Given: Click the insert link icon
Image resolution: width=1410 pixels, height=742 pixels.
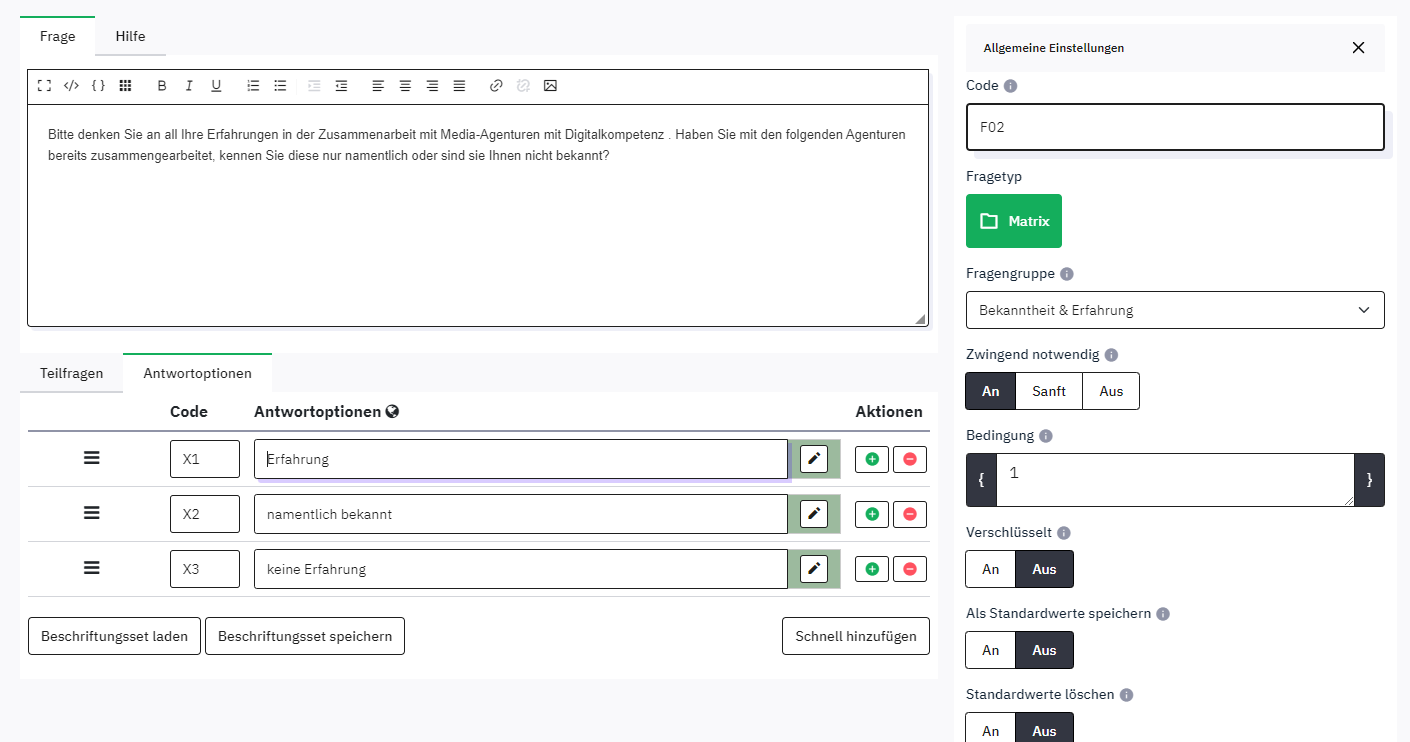Looking at the screenshot, I should point(496,86).
